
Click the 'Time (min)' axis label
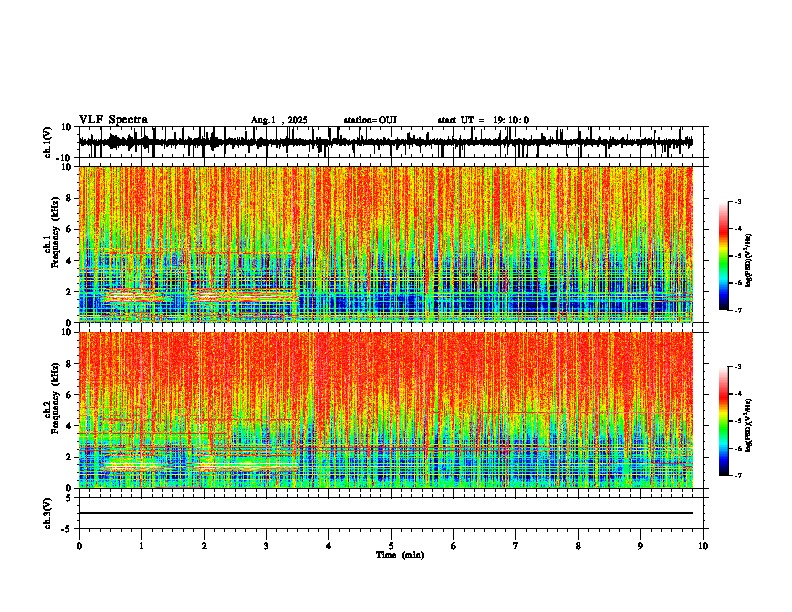(x=400, y=555)
